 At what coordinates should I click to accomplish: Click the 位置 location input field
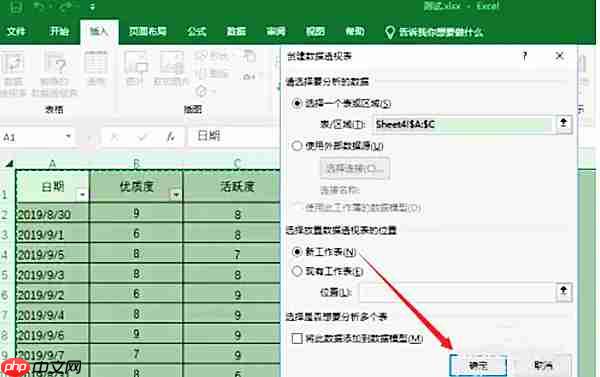click(457, 292)
